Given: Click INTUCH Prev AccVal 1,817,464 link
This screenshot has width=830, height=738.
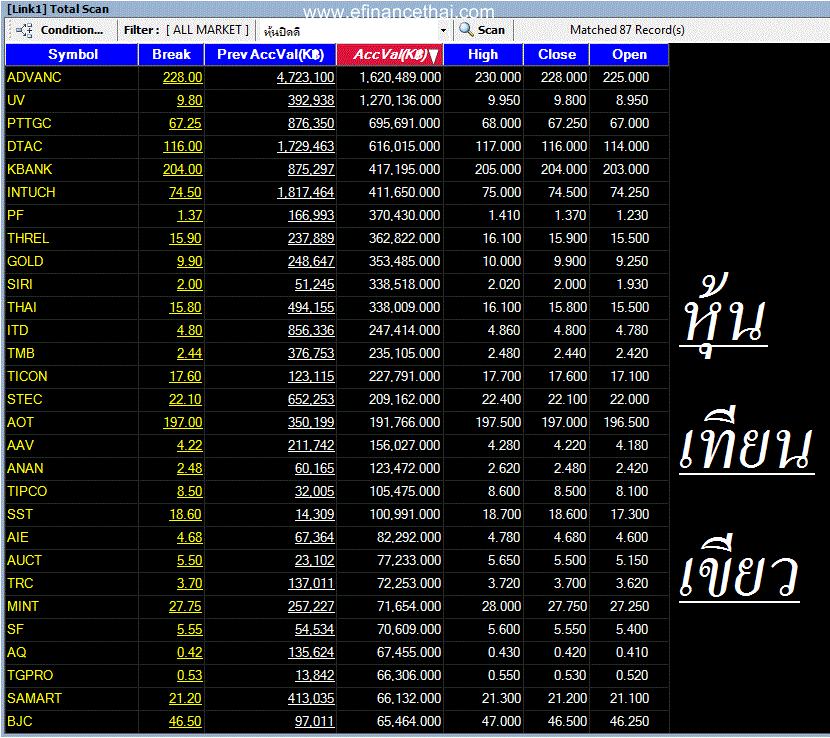Looking at the screenshot, I should [305, 193].
